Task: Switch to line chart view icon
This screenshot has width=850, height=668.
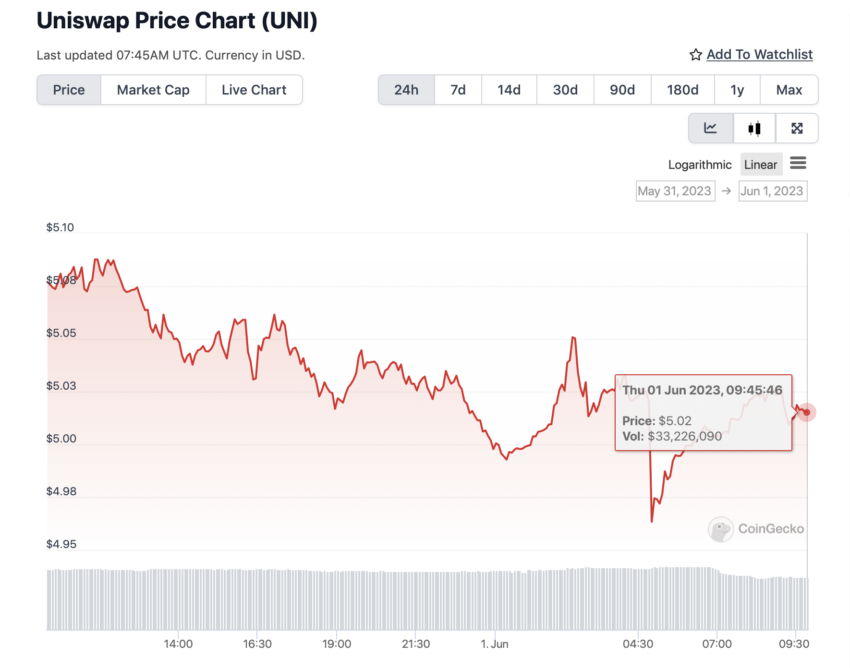Action: (710, 129)
